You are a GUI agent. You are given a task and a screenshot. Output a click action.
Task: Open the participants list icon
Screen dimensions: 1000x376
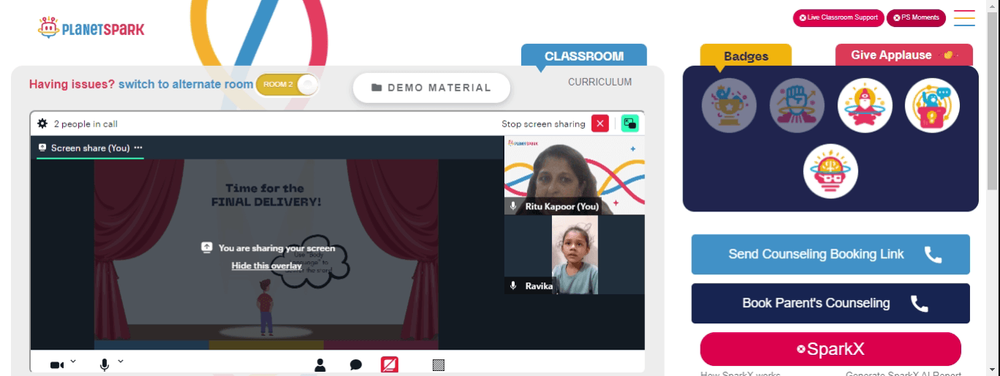tap(320, 365)
